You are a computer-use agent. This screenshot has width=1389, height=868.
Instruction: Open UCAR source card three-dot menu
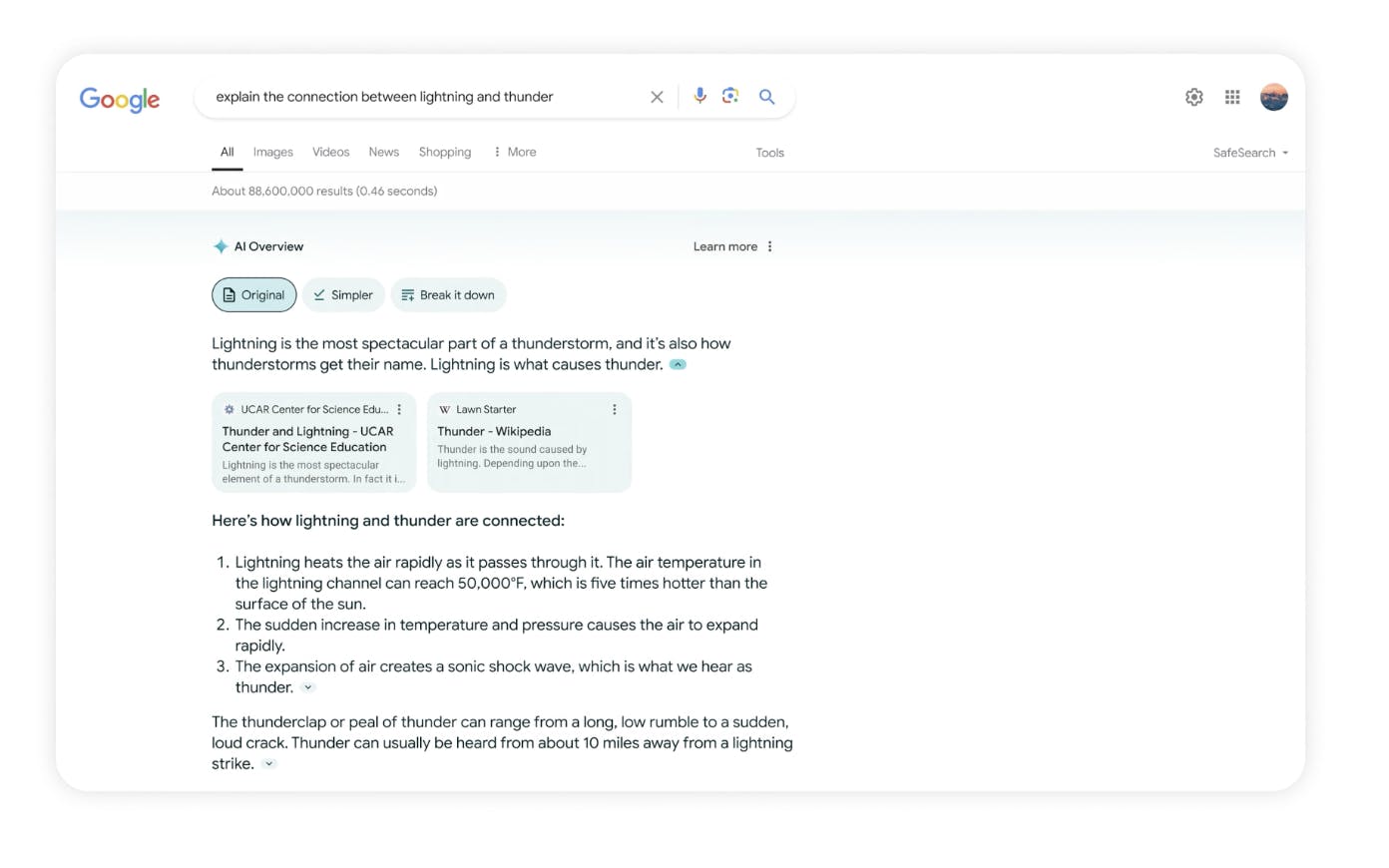(399, 409)
